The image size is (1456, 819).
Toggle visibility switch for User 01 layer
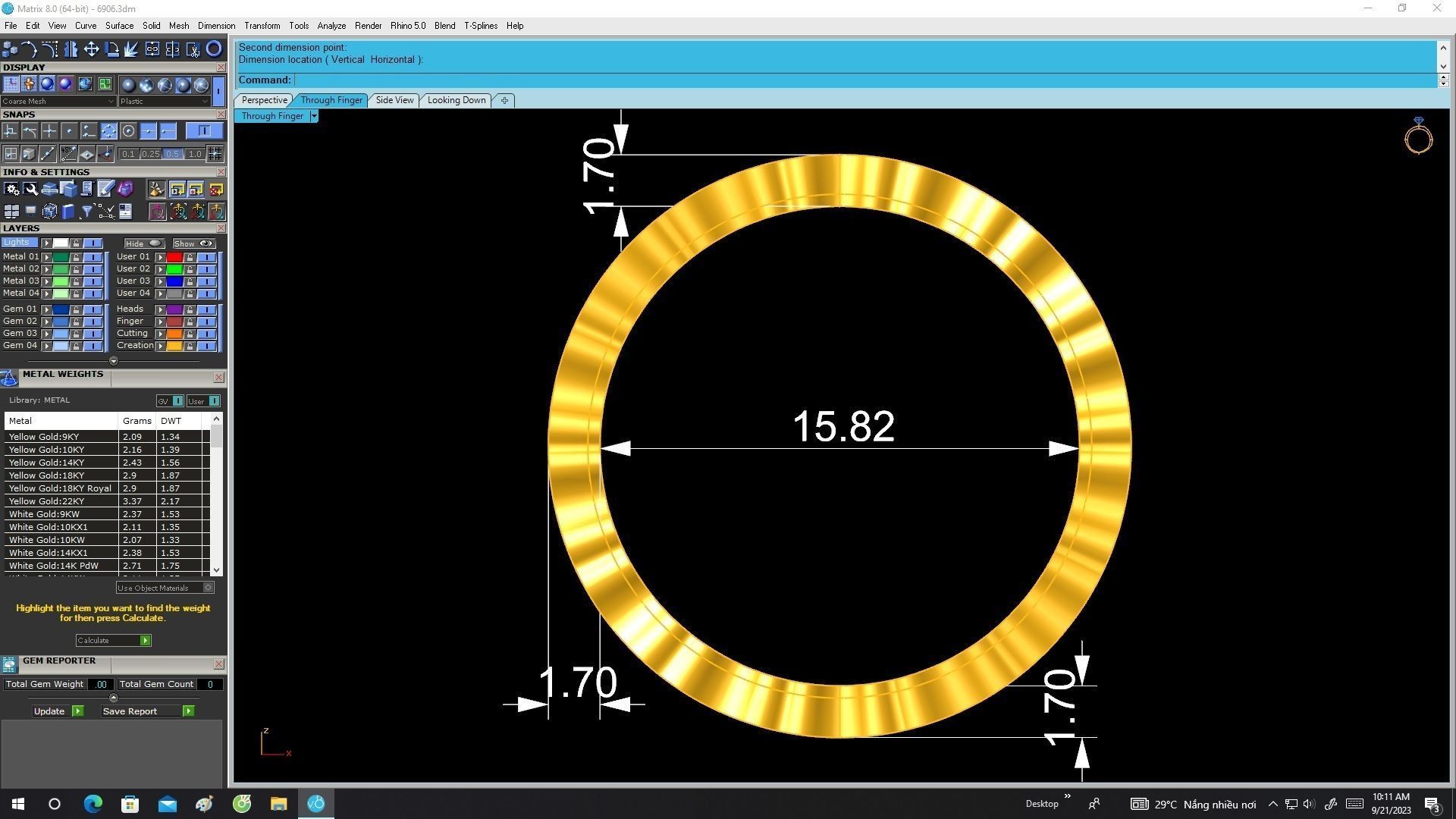point(206,257)
